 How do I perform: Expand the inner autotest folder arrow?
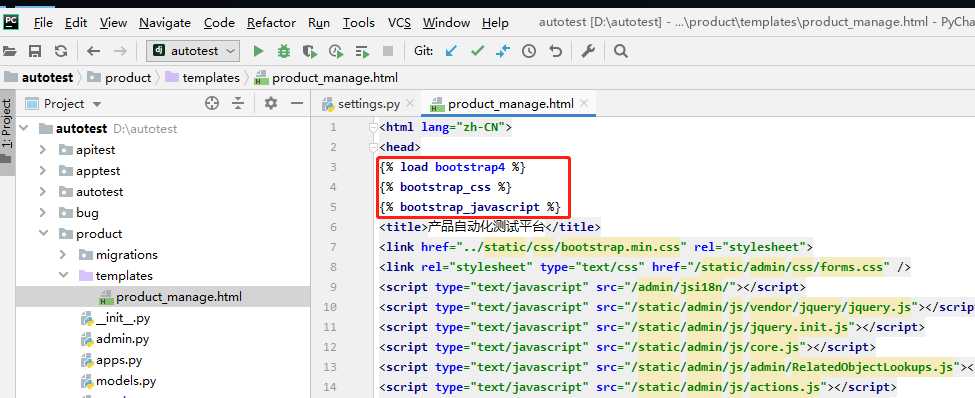click(43, 192)
